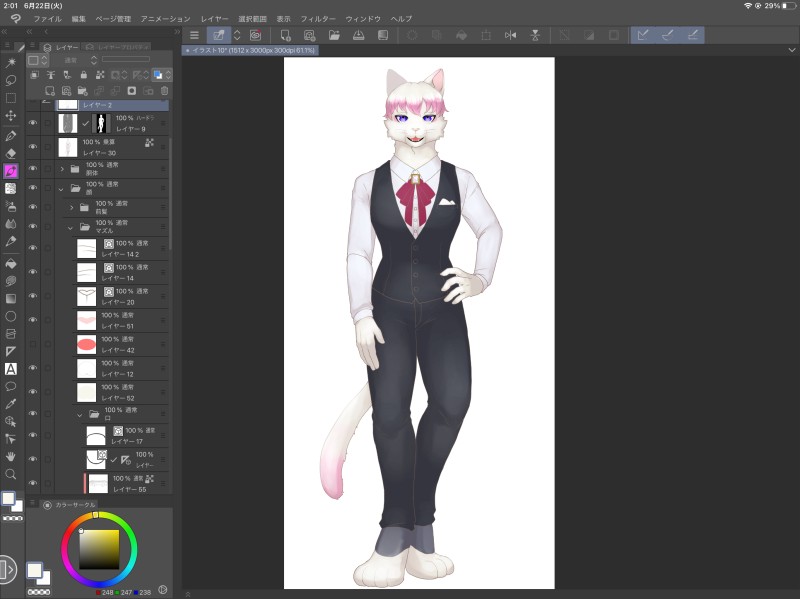Viewport: 800px width, 599px height.
Task: Pick color in the square color area
Action: [99, 550]
